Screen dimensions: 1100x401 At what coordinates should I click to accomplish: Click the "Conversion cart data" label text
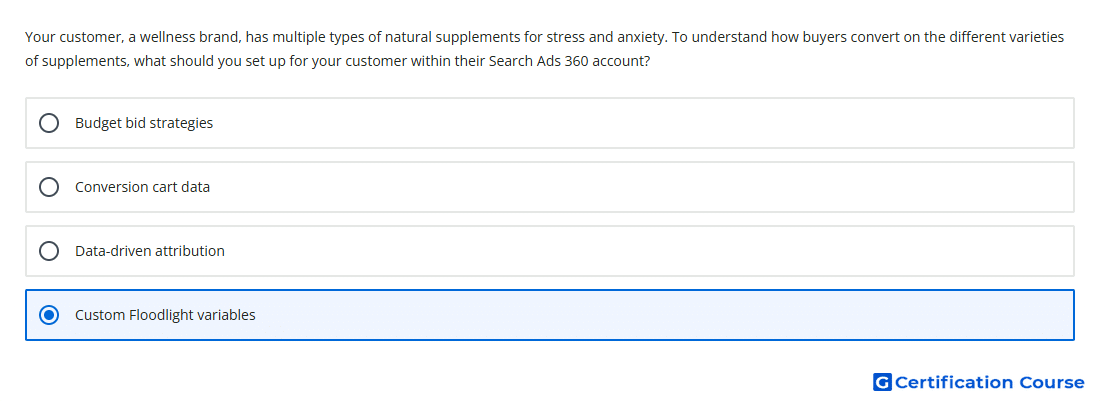(x=142, y=187)
